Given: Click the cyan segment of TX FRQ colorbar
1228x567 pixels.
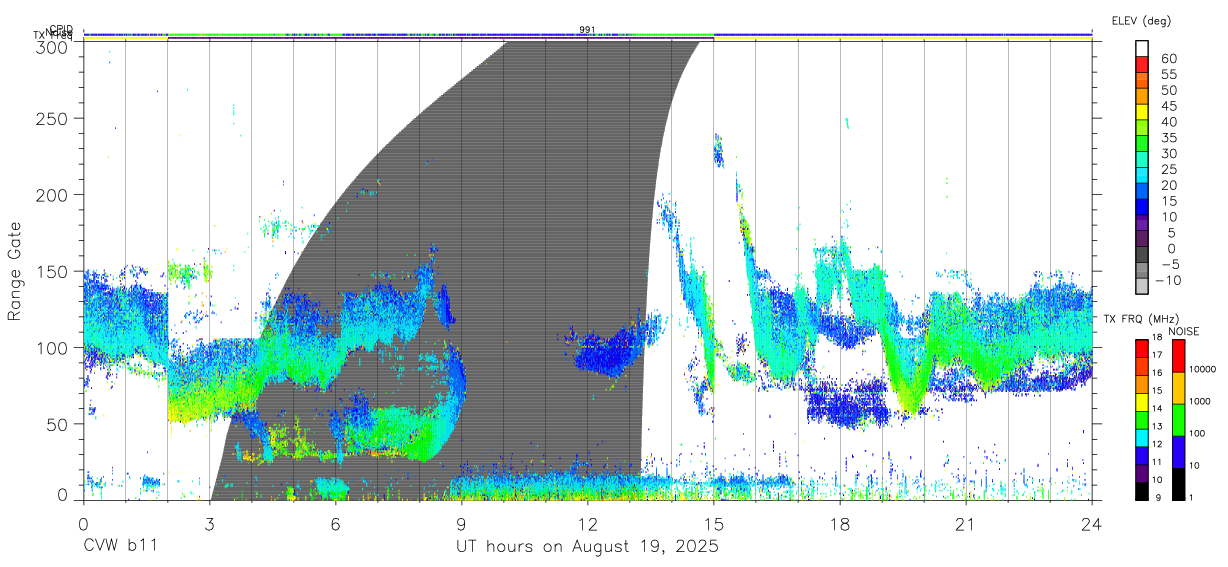Looking at the screenshot, I should (1141, 438).
